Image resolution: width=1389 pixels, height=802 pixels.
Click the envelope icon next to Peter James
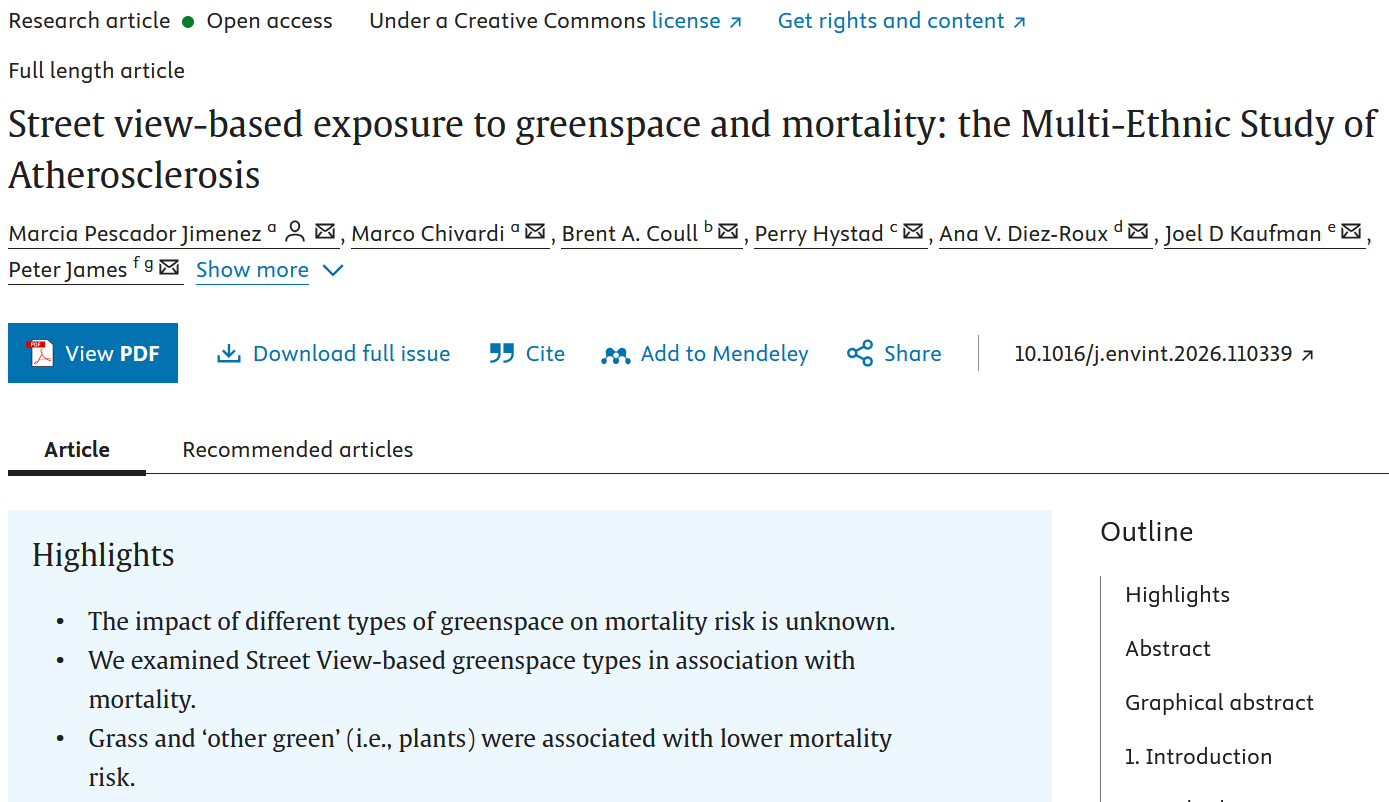pyautogui.click(x=169, y=268)
